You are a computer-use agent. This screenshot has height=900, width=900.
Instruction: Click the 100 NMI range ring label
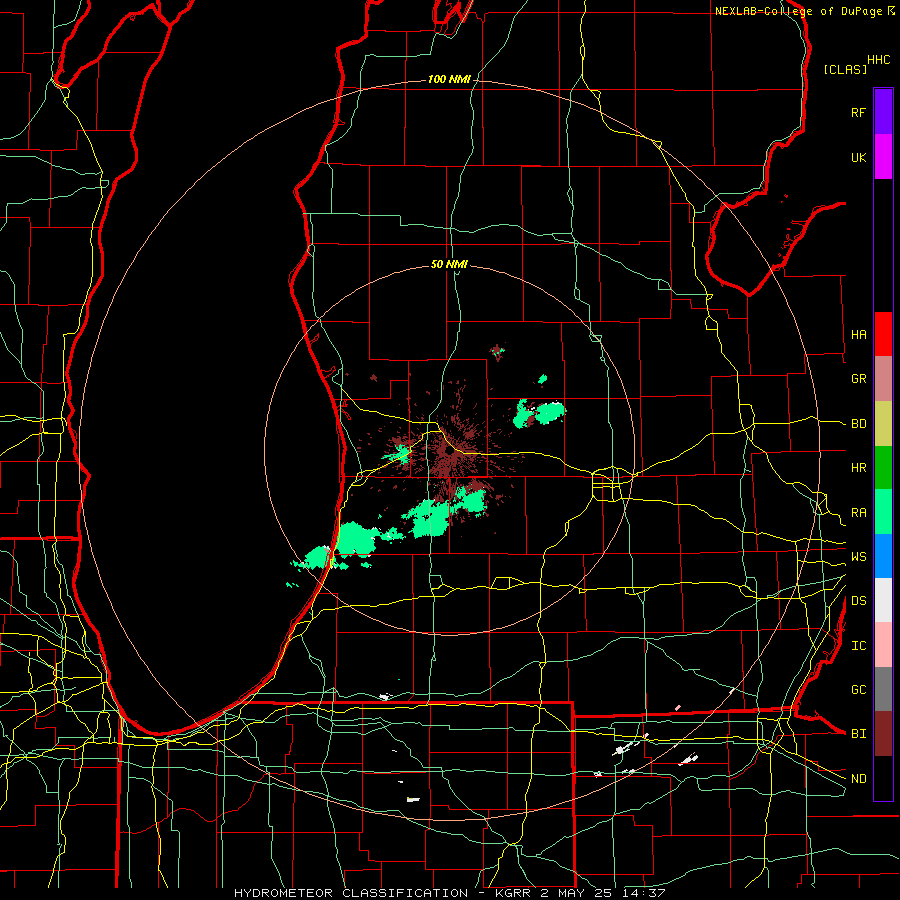click(449, 79)
